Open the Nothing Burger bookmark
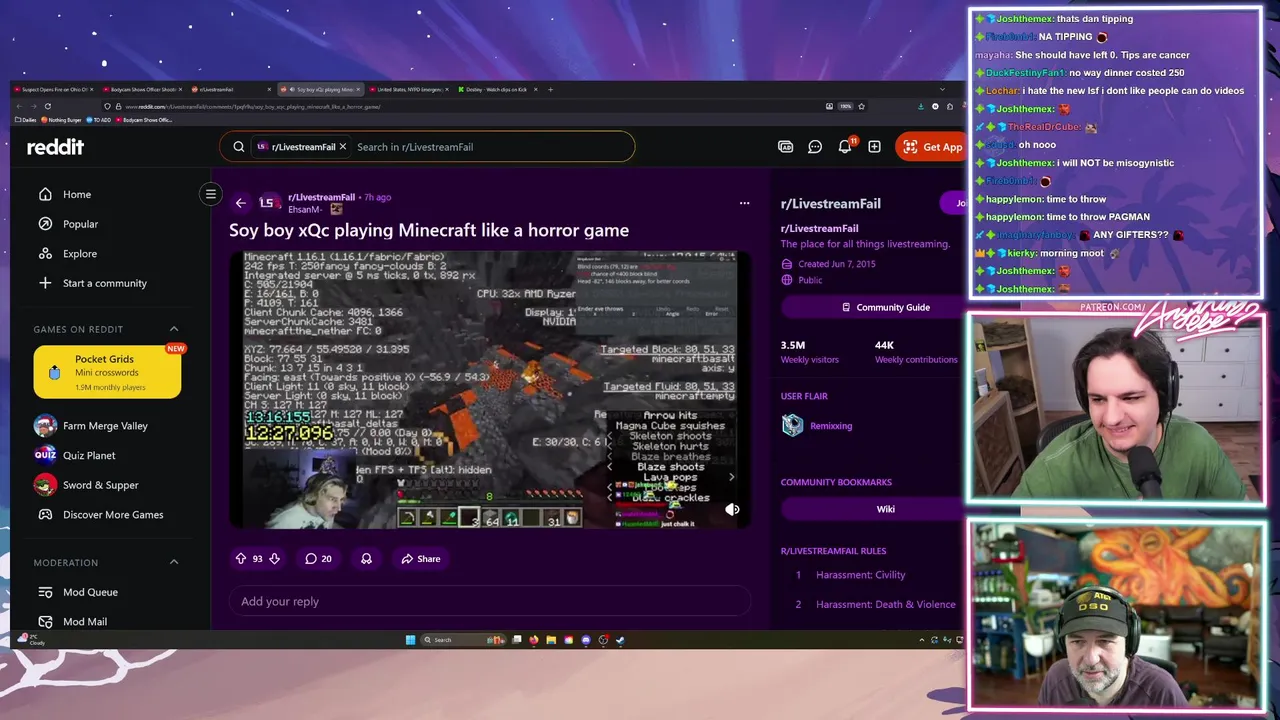Viewport: 1280px width, 720px height. (61, 120)
